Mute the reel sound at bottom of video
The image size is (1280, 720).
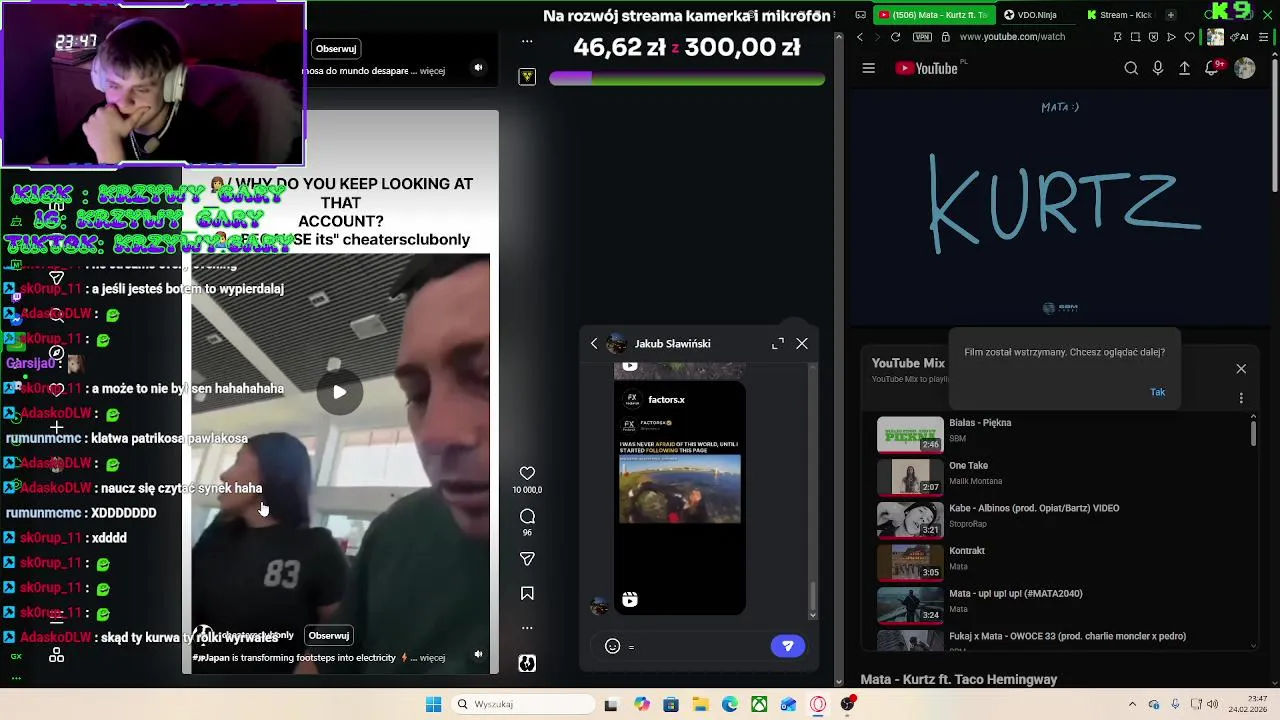coord(478,654)
